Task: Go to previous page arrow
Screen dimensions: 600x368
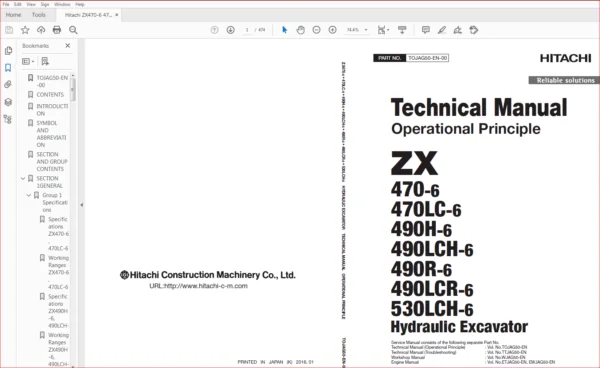Action: pyautogui.click(x=215, y=30)
